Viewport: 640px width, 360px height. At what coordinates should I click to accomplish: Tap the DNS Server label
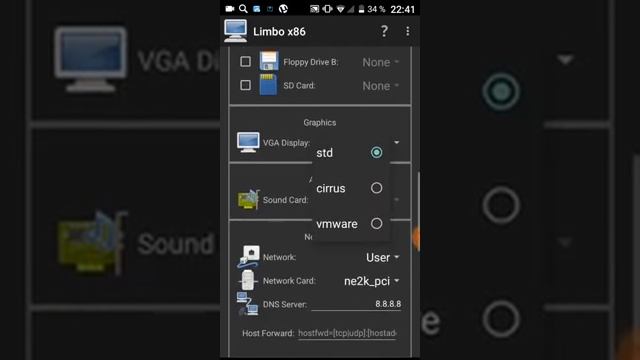[x=285, y=304]
